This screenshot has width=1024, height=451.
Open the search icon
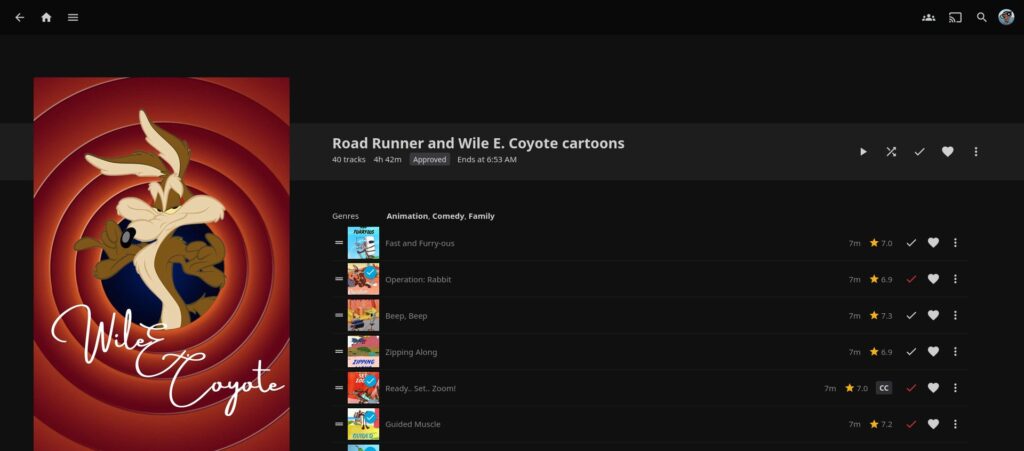[x=982, y=18]
